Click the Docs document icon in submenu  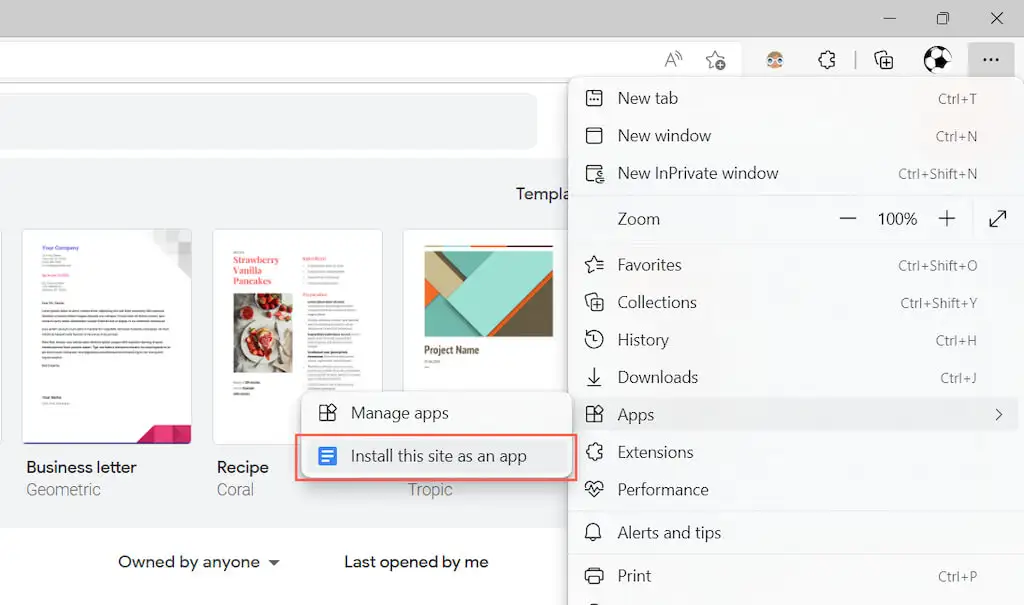point(327,456)
